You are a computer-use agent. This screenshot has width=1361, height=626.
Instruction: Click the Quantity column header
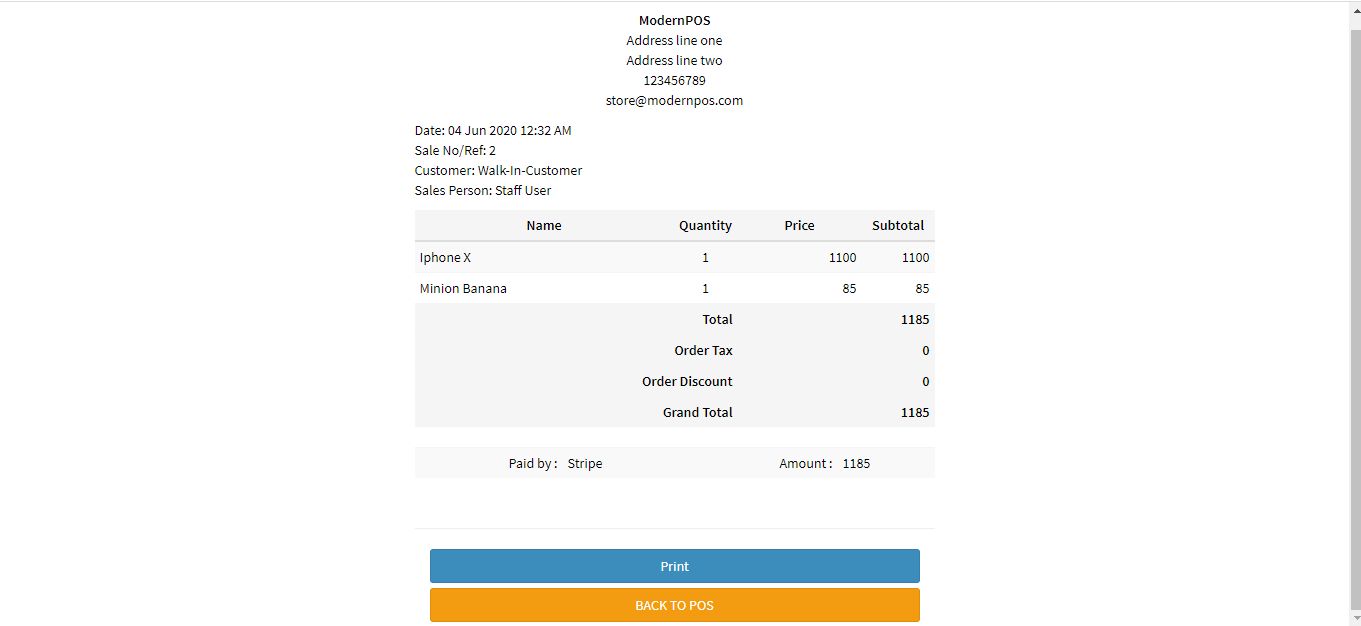click(x=705, y=226)
